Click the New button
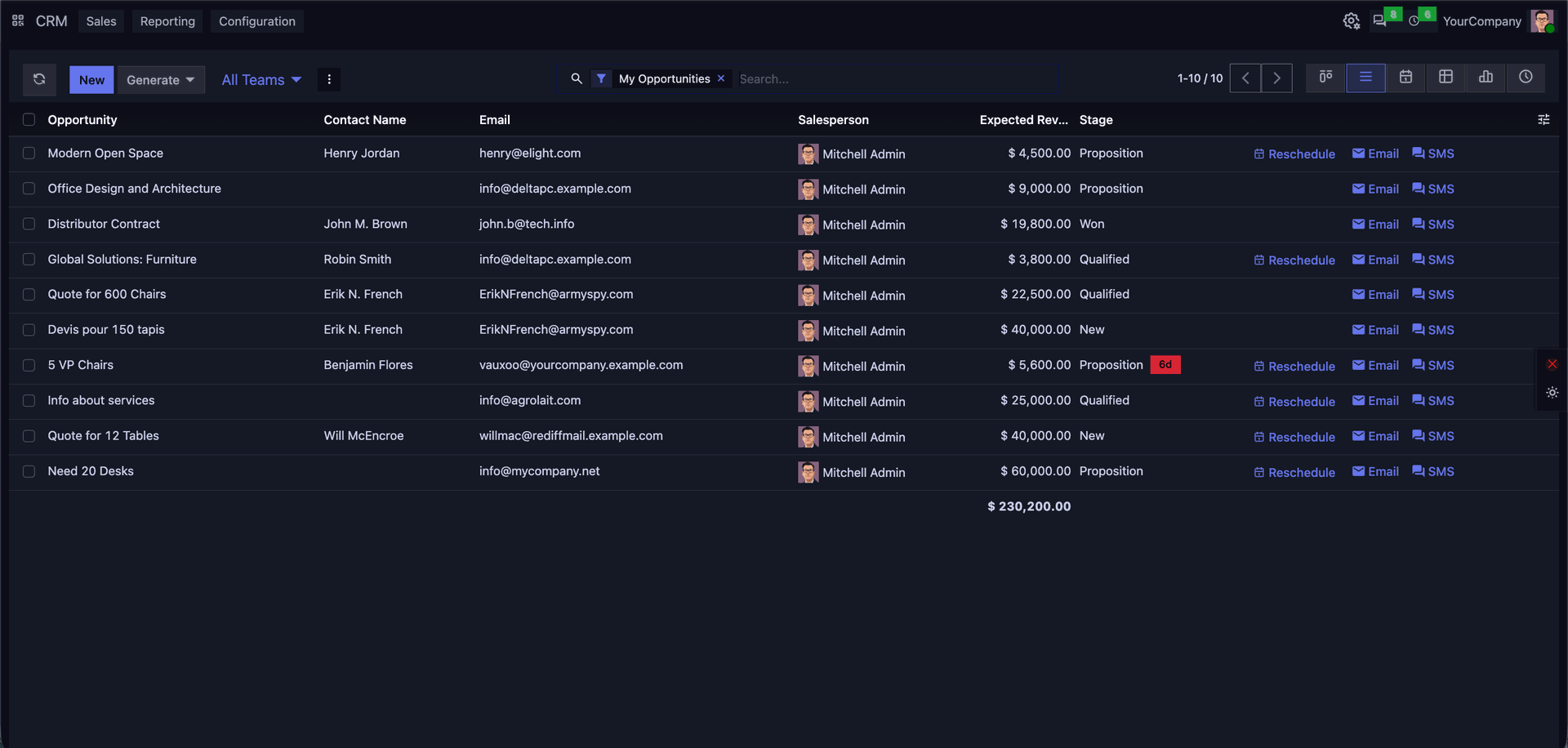Screen dimensions: 1568x748 coord(91,79)
